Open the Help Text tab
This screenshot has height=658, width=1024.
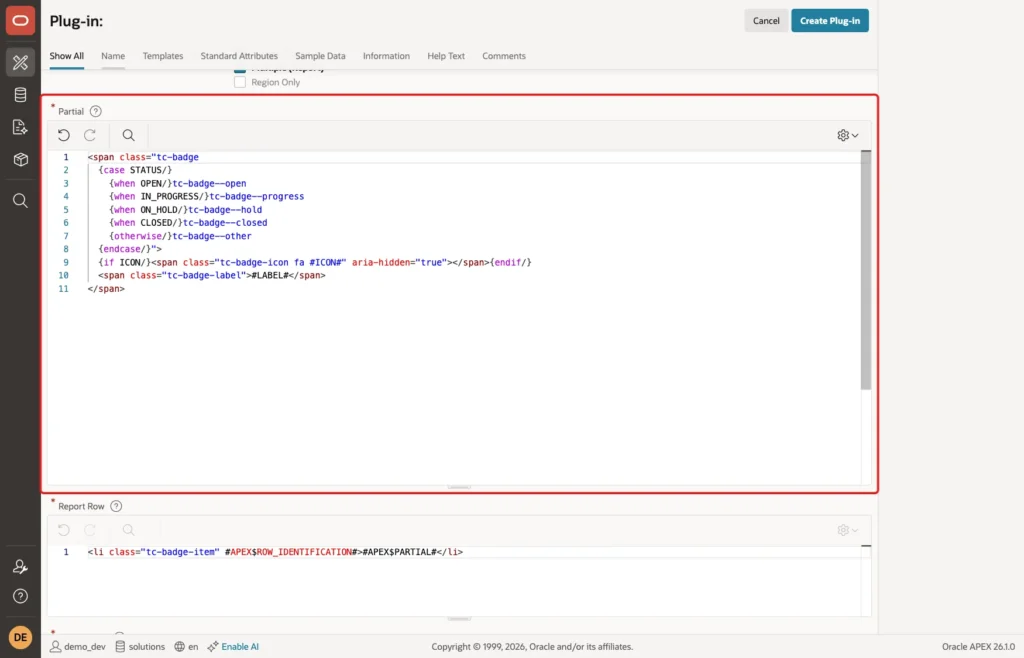tap(446, 56)
